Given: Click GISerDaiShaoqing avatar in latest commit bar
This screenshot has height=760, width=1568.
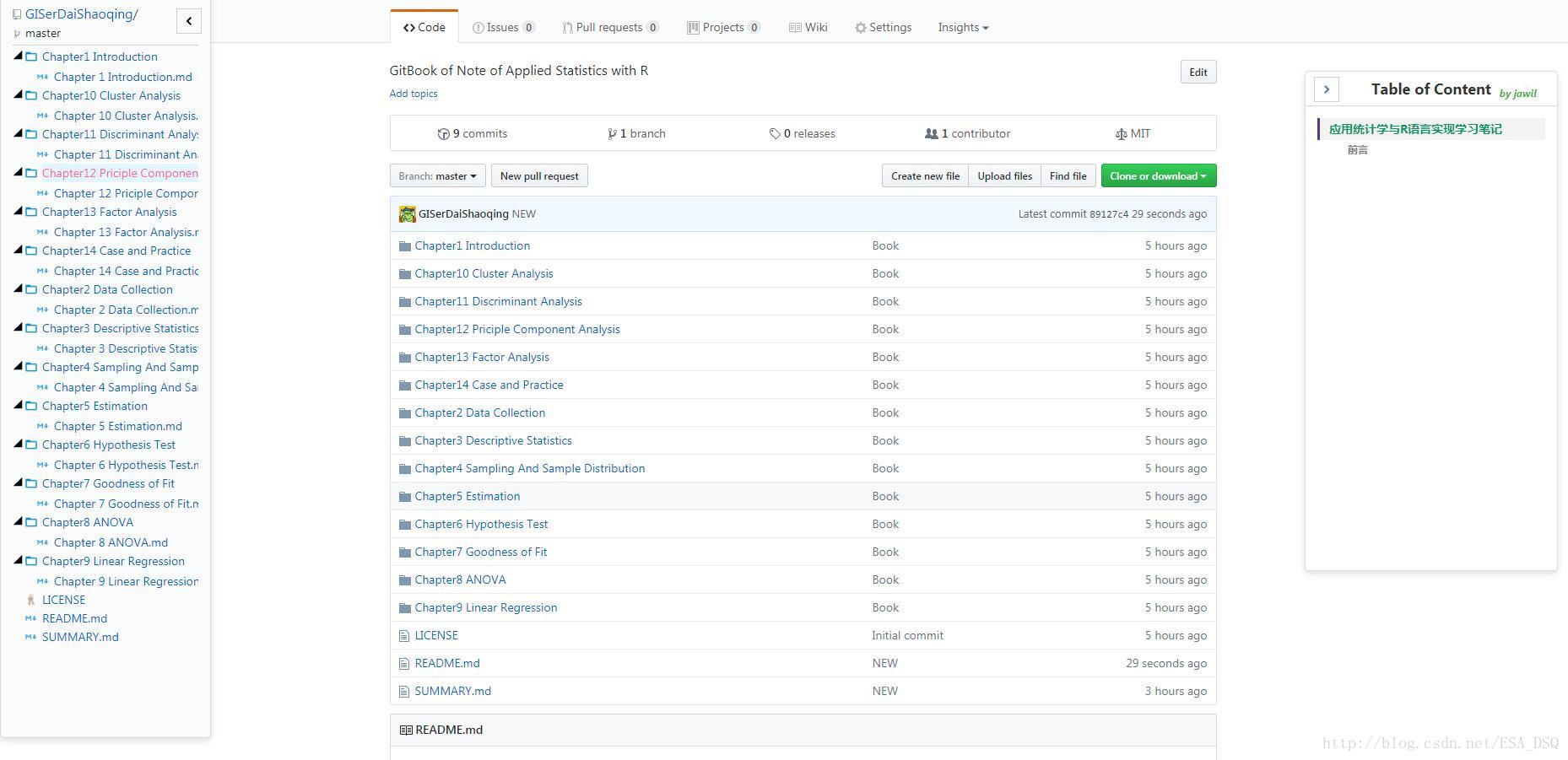Looking at the screenshot, I should 408,214.
